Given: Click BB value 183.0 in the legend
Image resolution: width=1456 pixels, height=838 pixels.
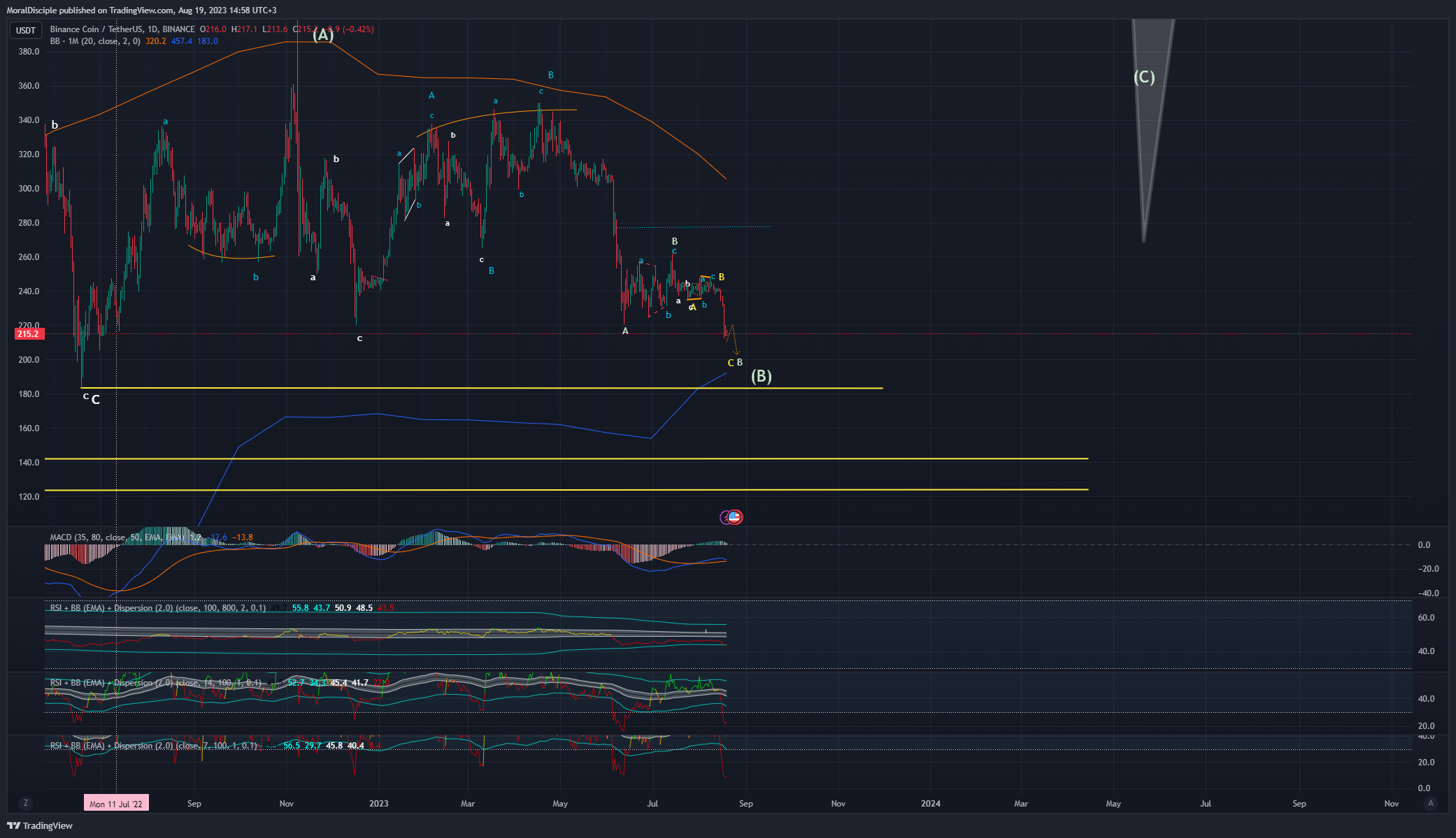Looking at the screenshot, I should coord(208,41).
